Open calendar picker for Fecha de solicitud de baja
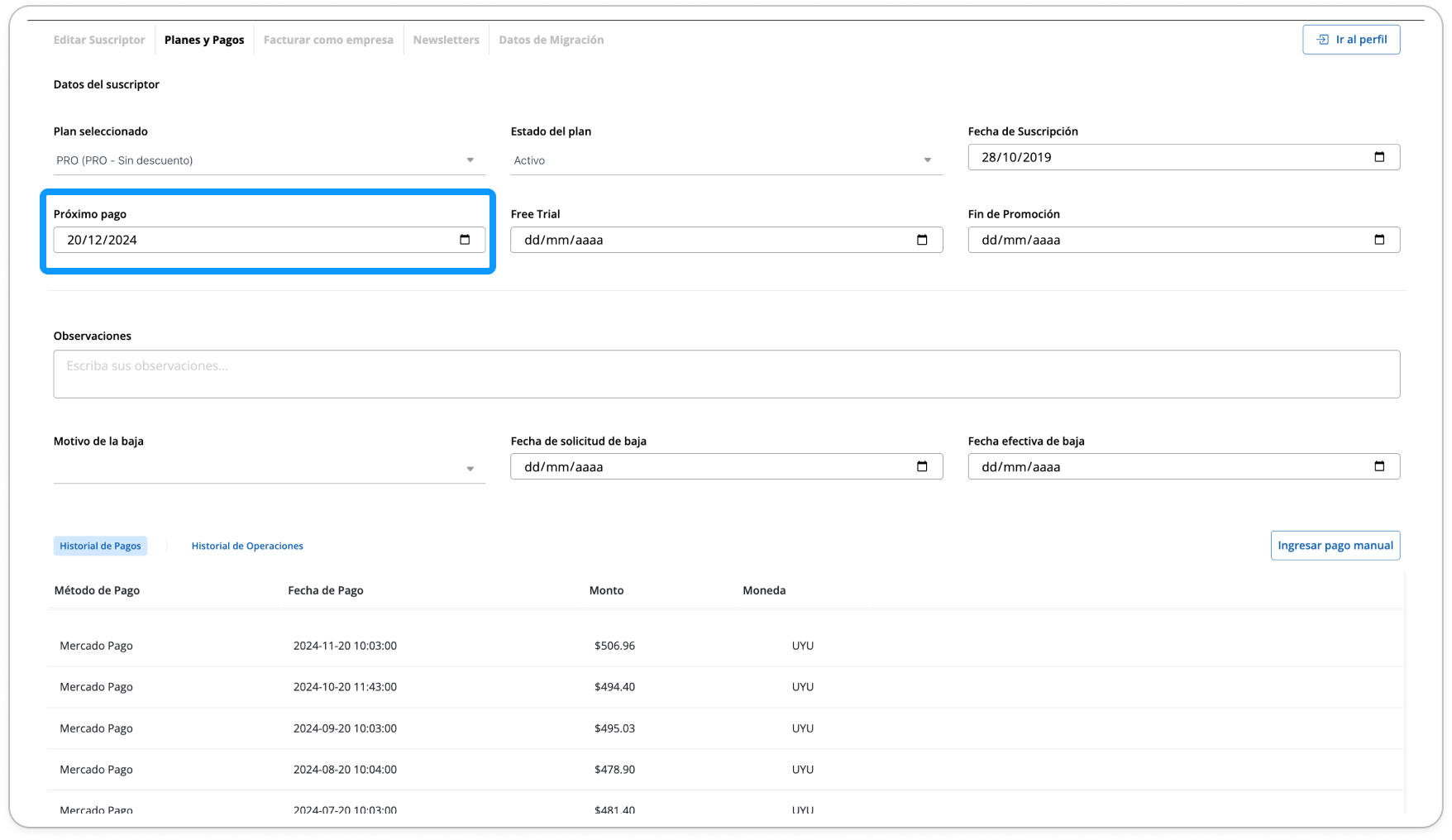Screen dimensions: 1452x840 [922, 466]
